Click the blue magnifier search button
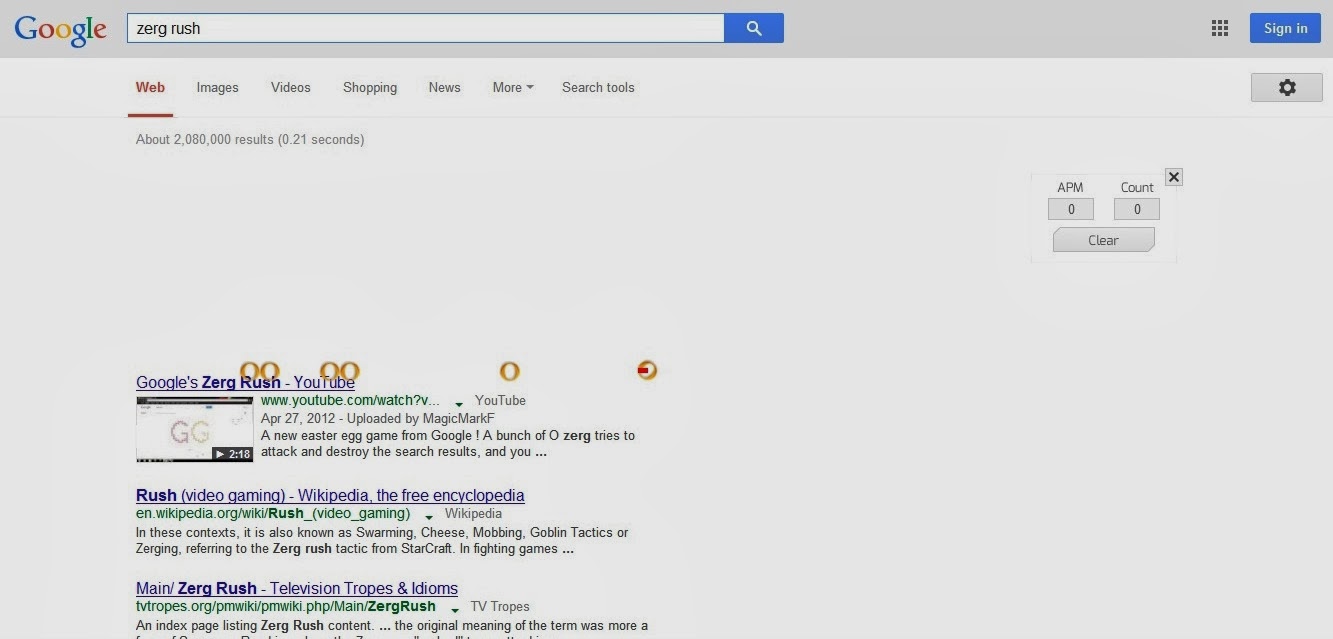 click(x=754, y=28)
